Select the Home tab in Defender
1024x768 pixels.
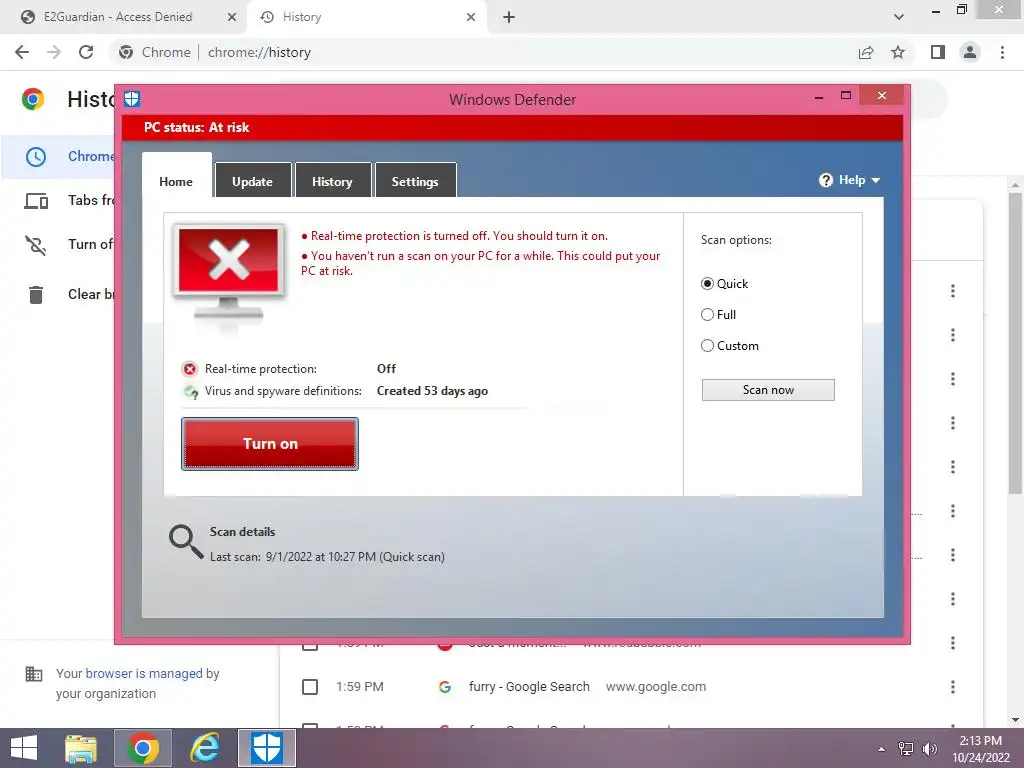176,176
